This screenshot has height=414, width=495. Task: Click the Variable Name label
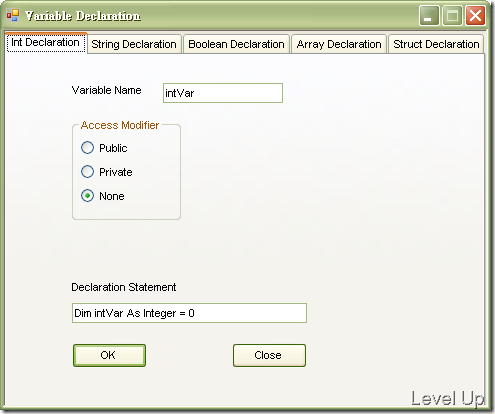[x=106, y=90]
